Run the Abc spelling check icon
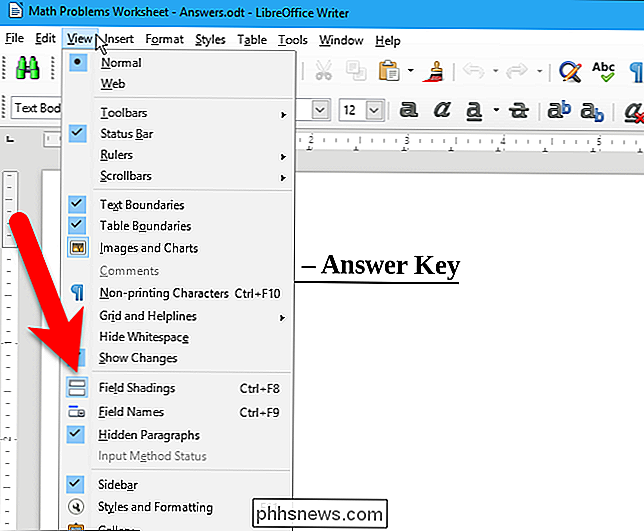This screenshot has width=644, height=531. tap(603, 71)
